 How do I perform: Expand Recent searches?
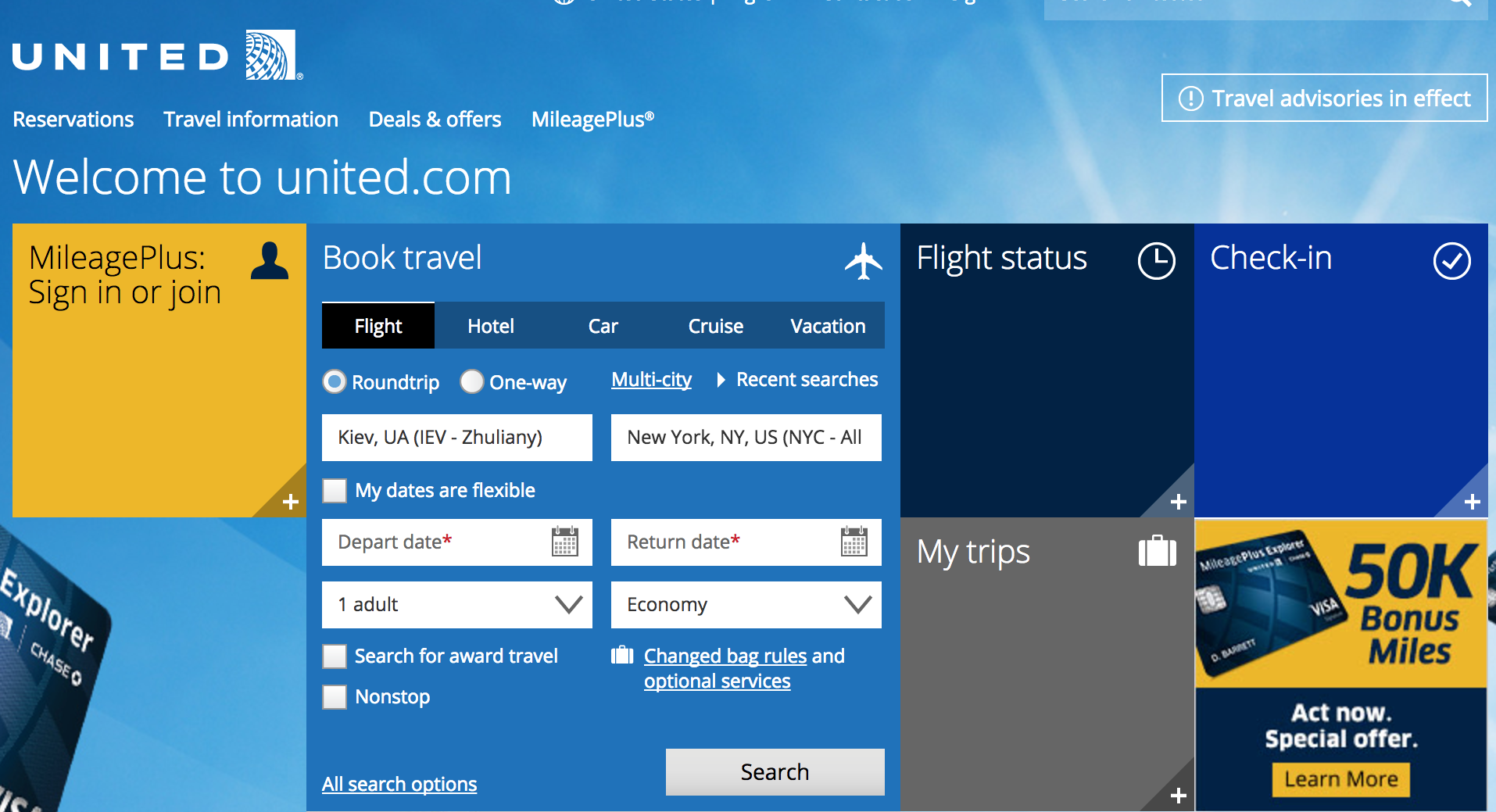[799, 380]
